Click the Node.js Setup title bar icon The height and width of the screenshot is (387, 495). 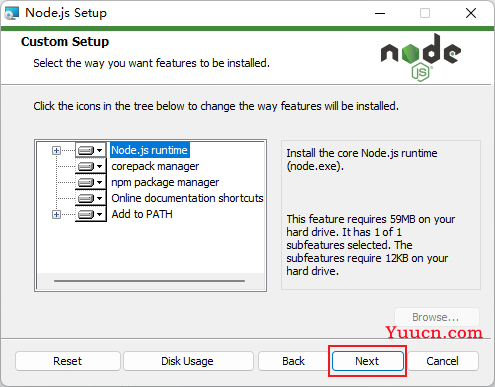tap(11, 13)
